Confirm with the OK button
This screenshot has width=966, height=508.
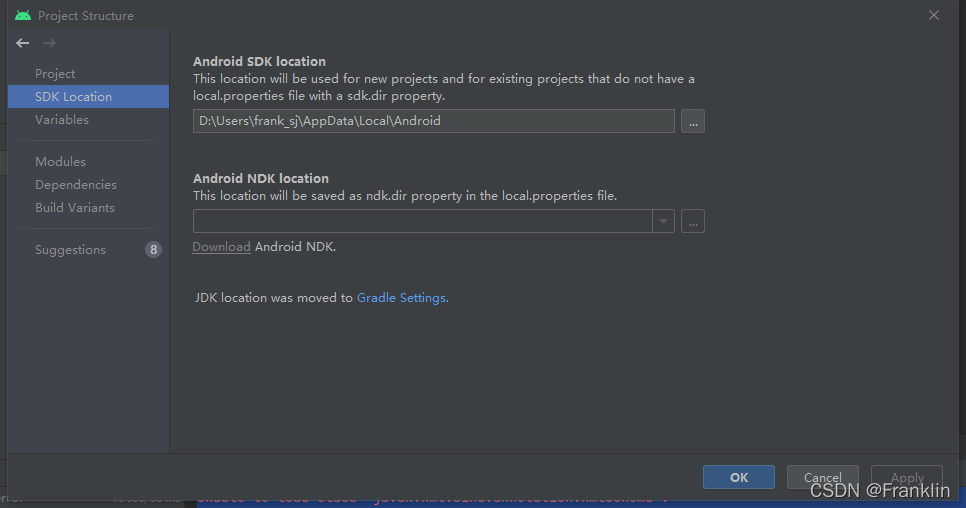[739, 477]
